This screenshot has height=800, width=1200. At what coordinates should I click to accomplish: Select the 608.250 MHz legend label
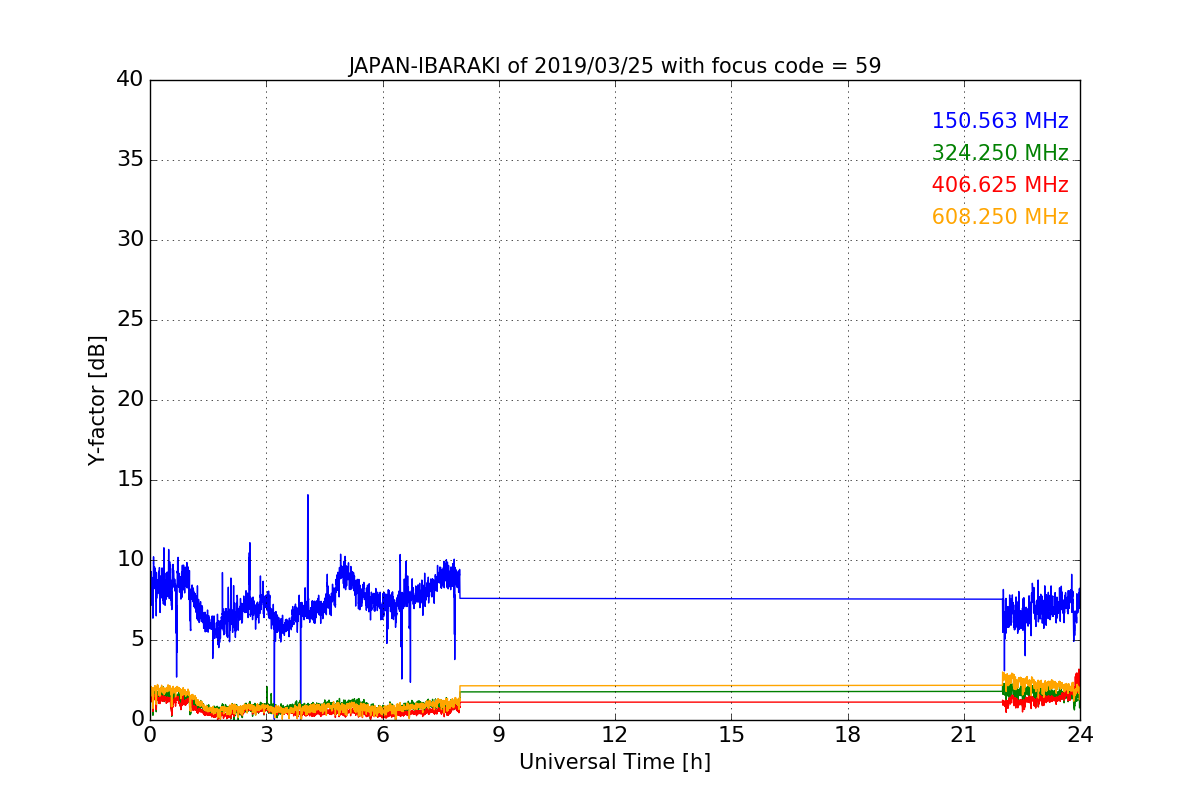pyautogui.click(x=1000, y=217)
